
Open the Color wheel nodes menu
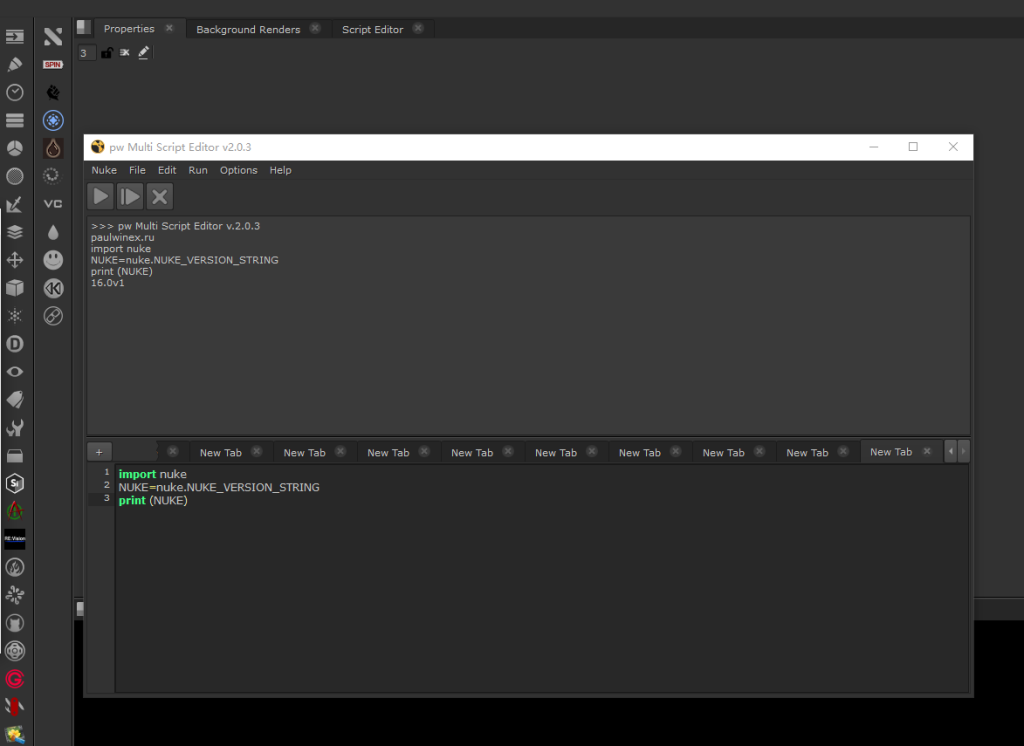coord(15,148)
